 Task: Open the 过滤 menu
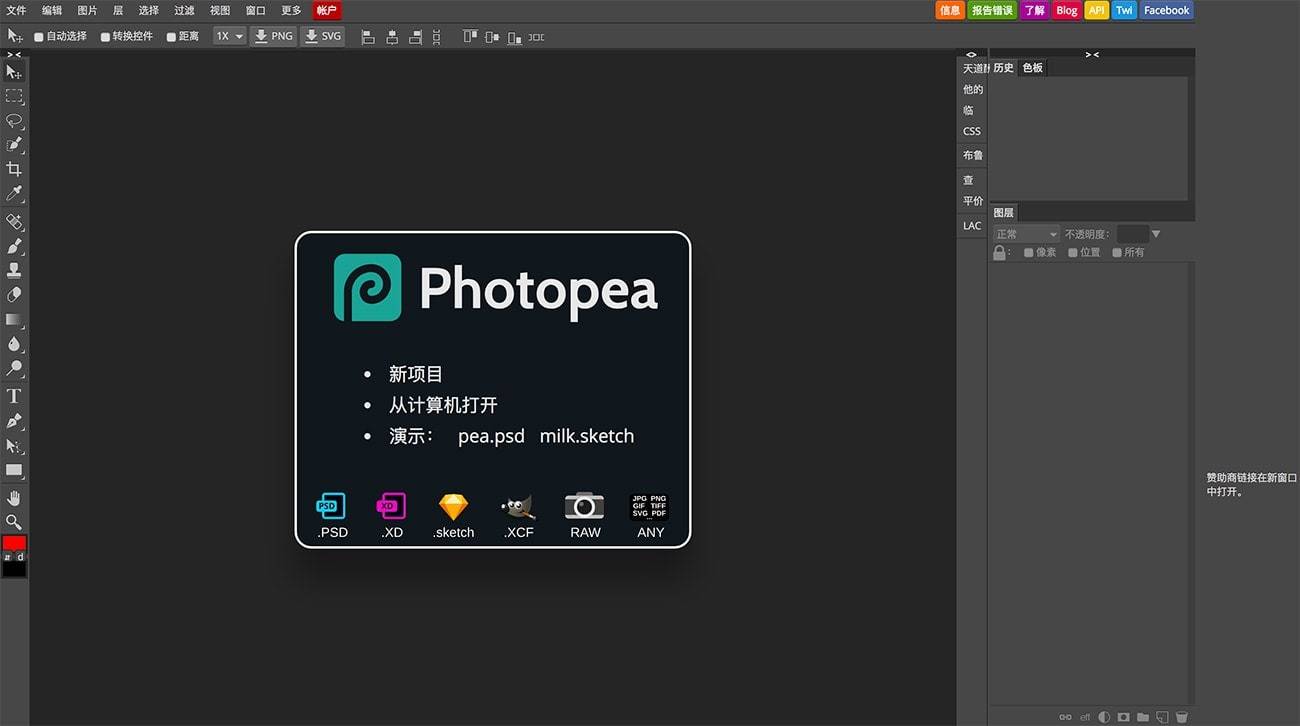tap(184, 10)
